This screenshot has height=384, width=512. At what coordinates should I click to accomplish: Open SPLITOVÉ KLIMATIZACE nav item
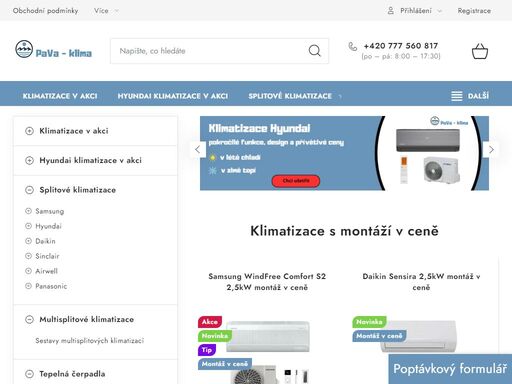290,96
